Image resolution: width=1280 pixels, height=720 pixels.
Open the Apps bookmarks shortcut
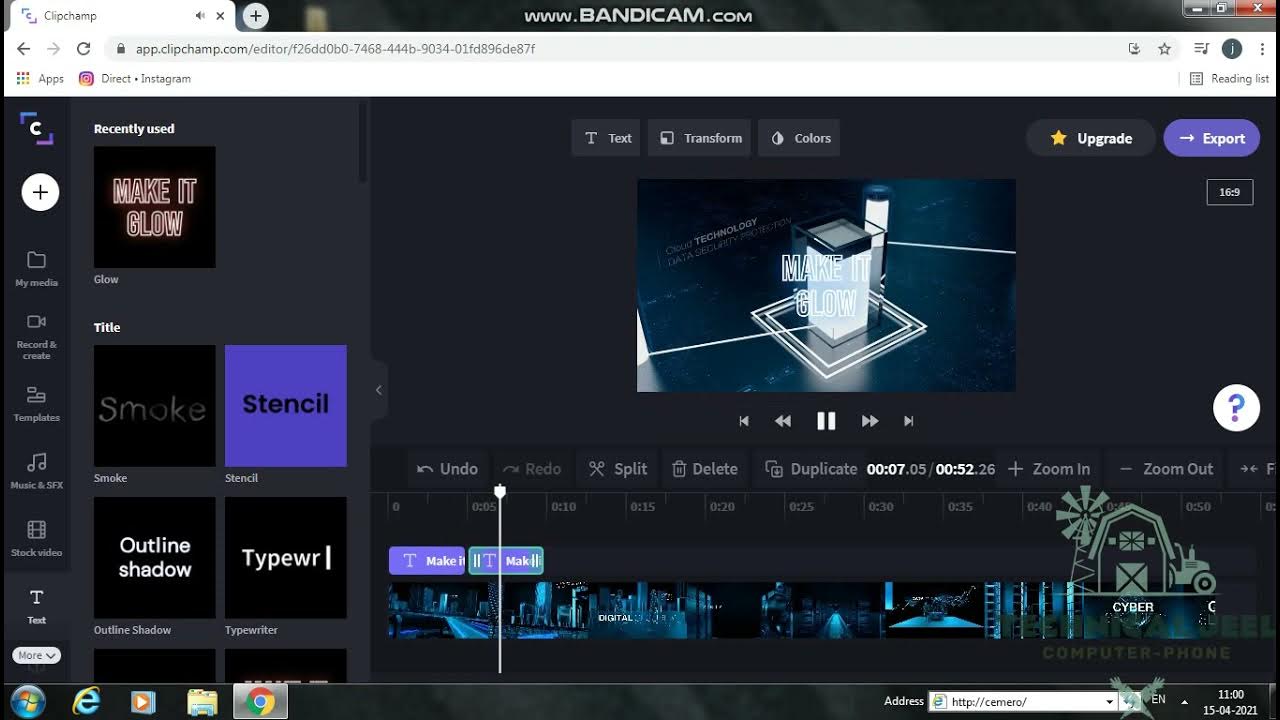click(41, 79)
